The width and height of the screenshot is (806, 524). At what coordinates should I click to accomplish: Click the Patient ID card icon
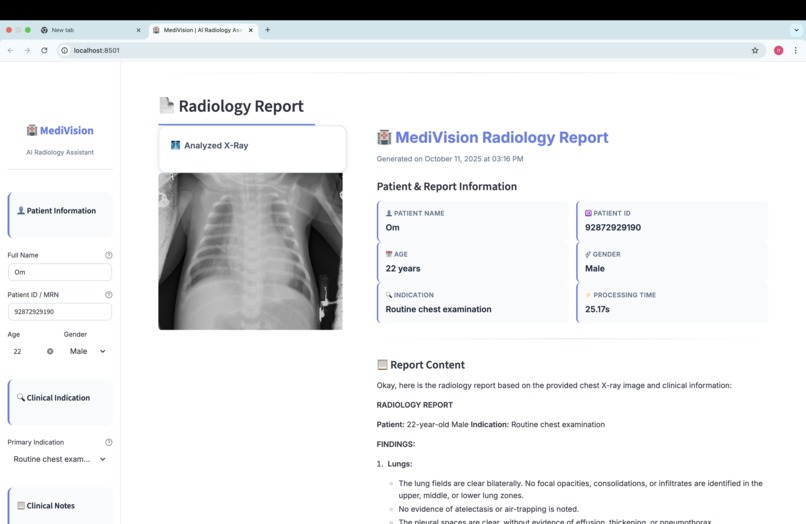pos(588,213)
